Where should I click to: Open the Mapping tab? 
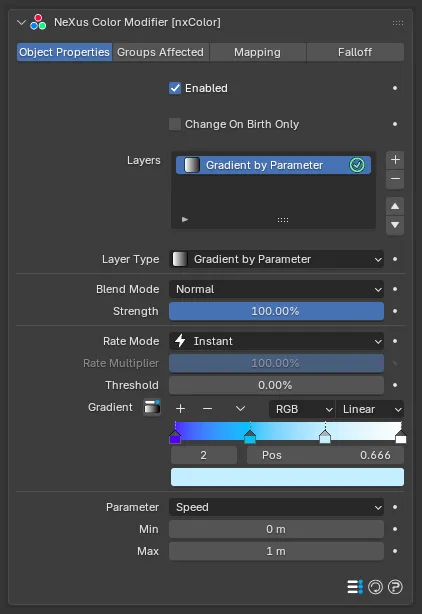coord(258,52)
